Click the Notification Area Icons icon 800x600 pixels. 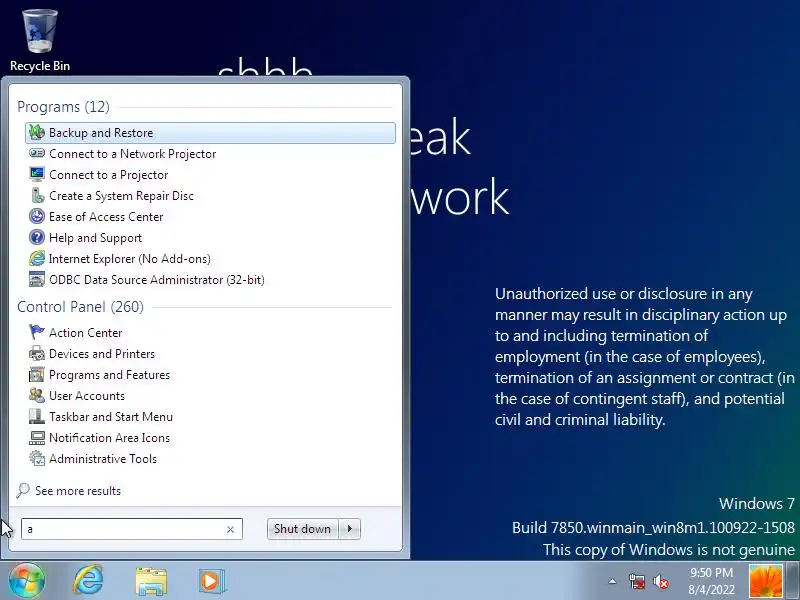click(37, 437)
